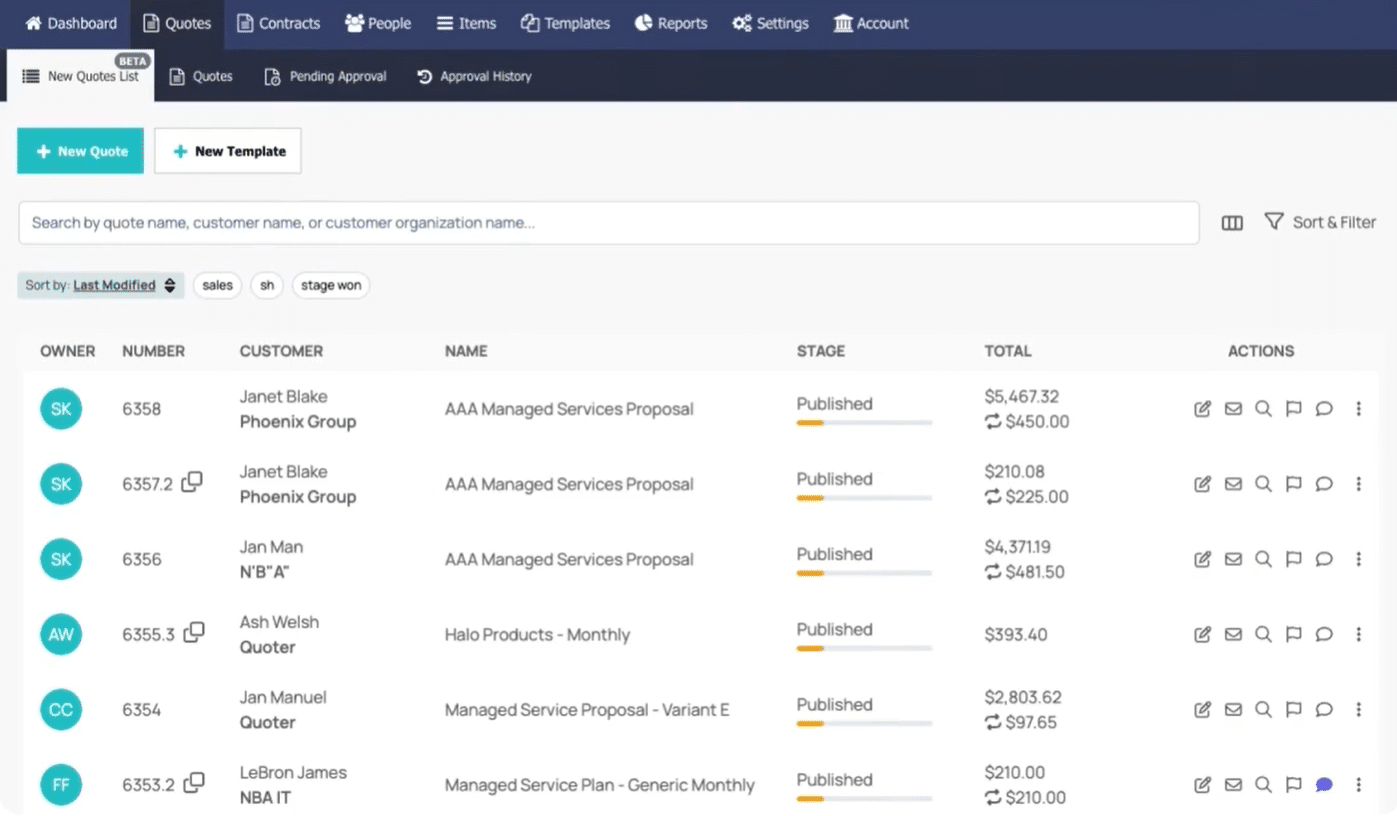Click the quote search field

[x=608, y=223]
